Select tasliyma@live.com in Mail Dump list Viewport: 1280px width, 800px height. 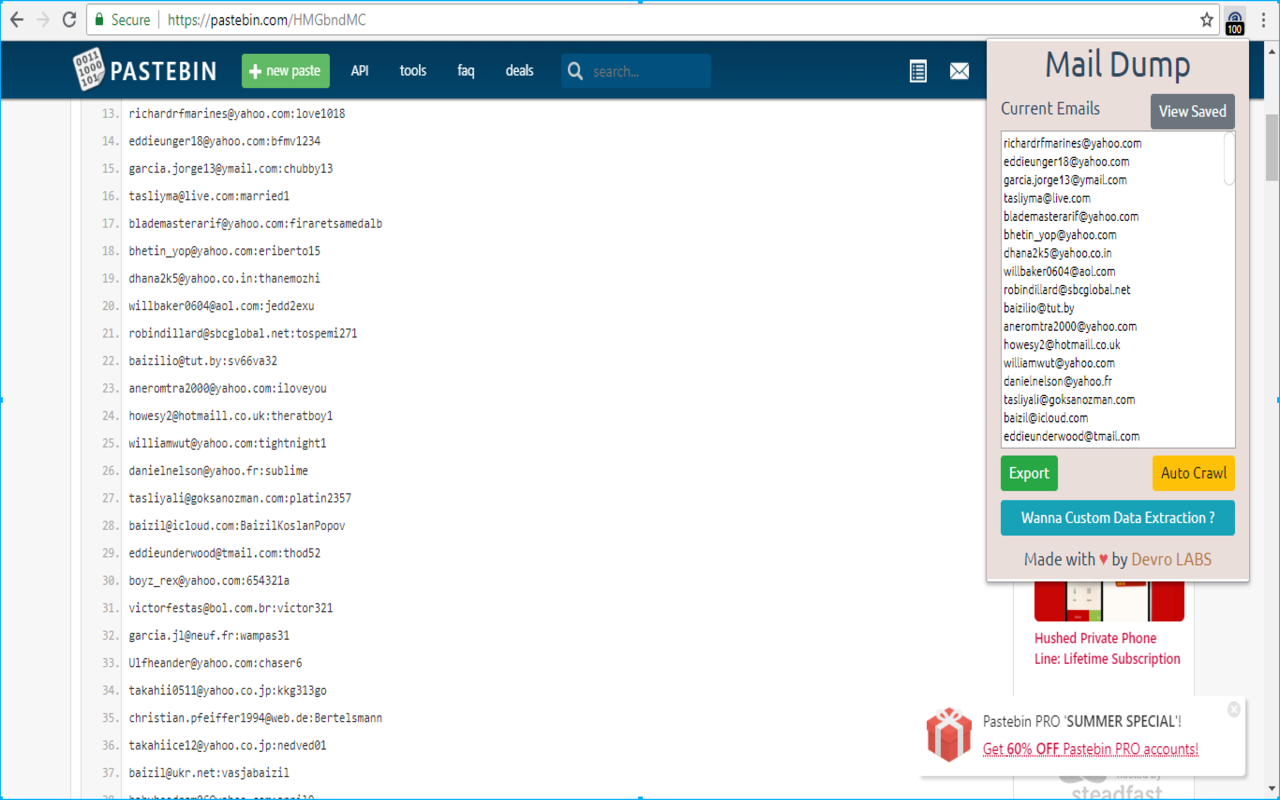point(1047,198)
